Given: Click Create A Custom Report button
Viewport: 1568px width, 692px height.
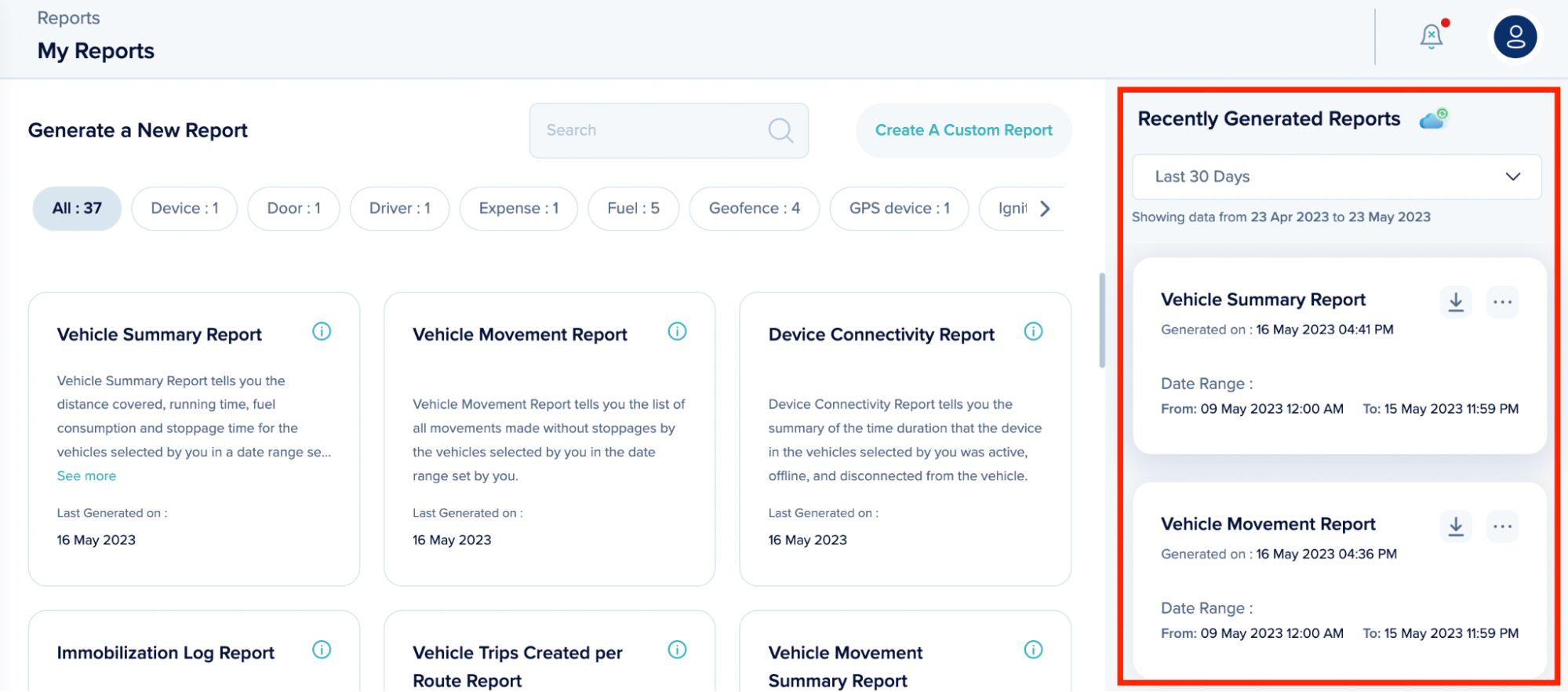Looking at the screenshot, I should [963, 130].
